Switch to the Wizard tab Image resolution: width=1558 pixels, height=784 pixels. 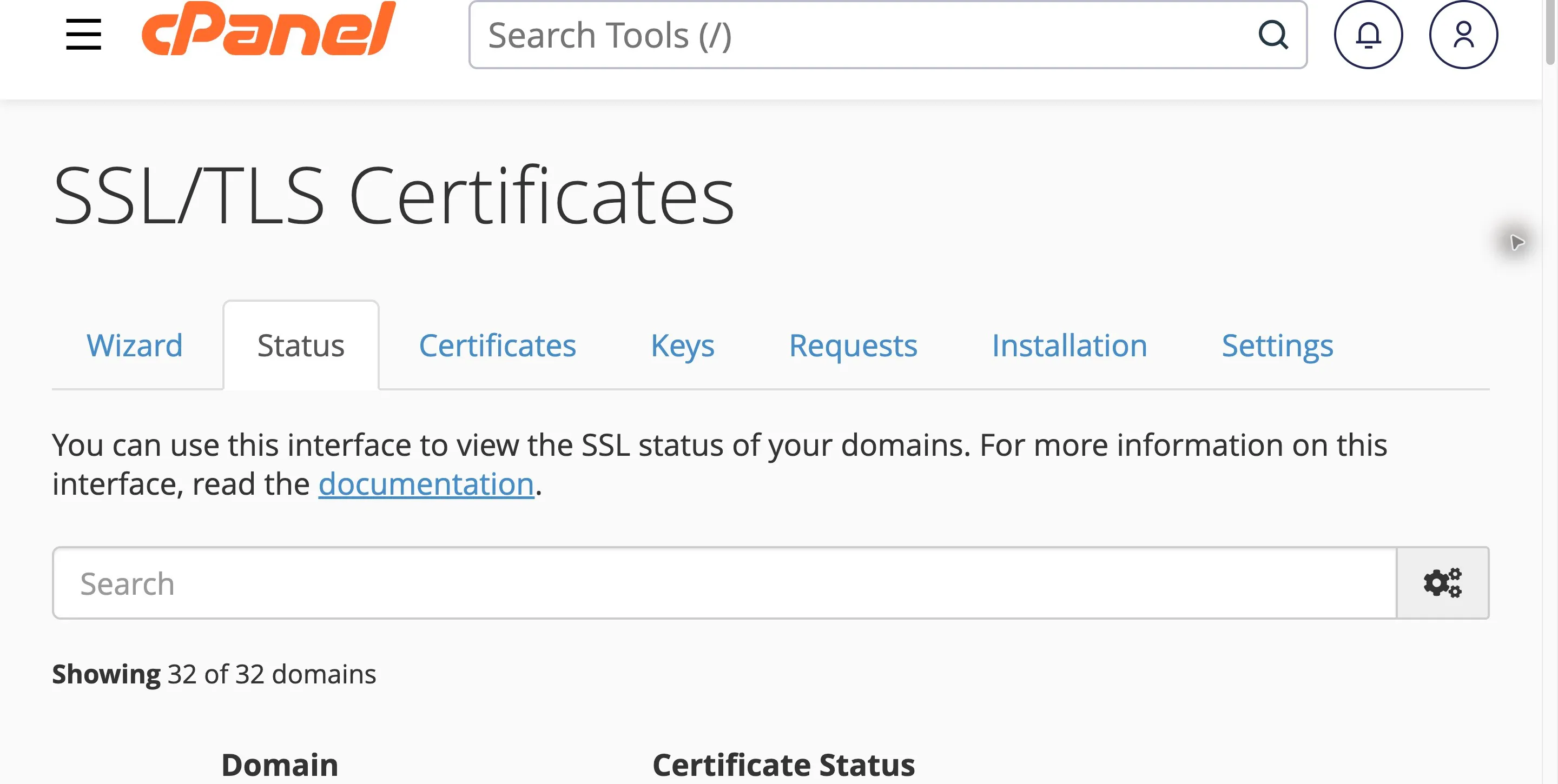coord(134,346)
